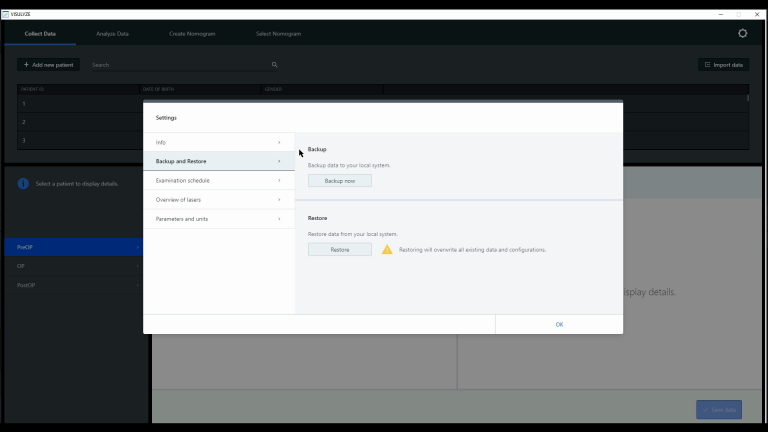Go to the Create Nomogram tab
This screenshot has width=768, height=432.
191,34
